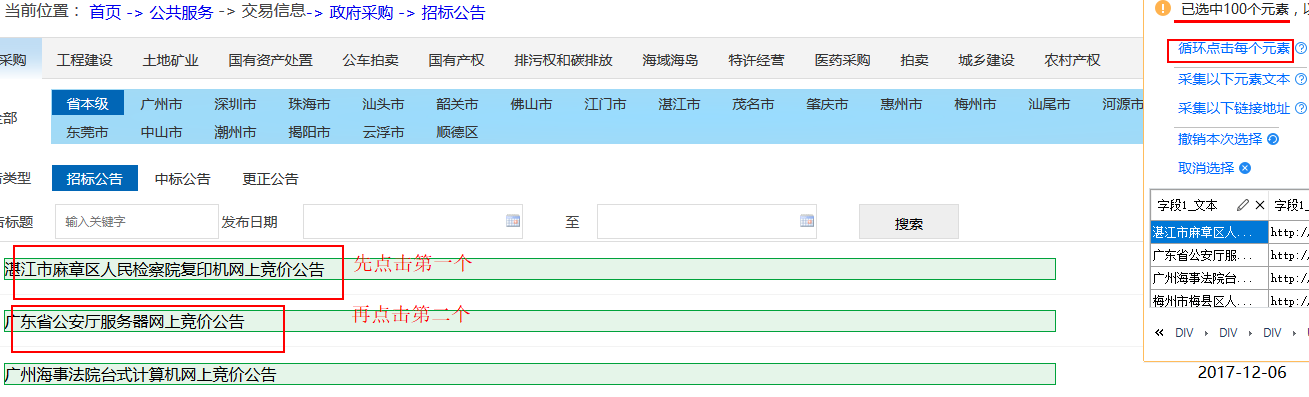Switch to 公车拍卖 category tab
Screen dimensions: 1309x397
[x=370, y=60]
